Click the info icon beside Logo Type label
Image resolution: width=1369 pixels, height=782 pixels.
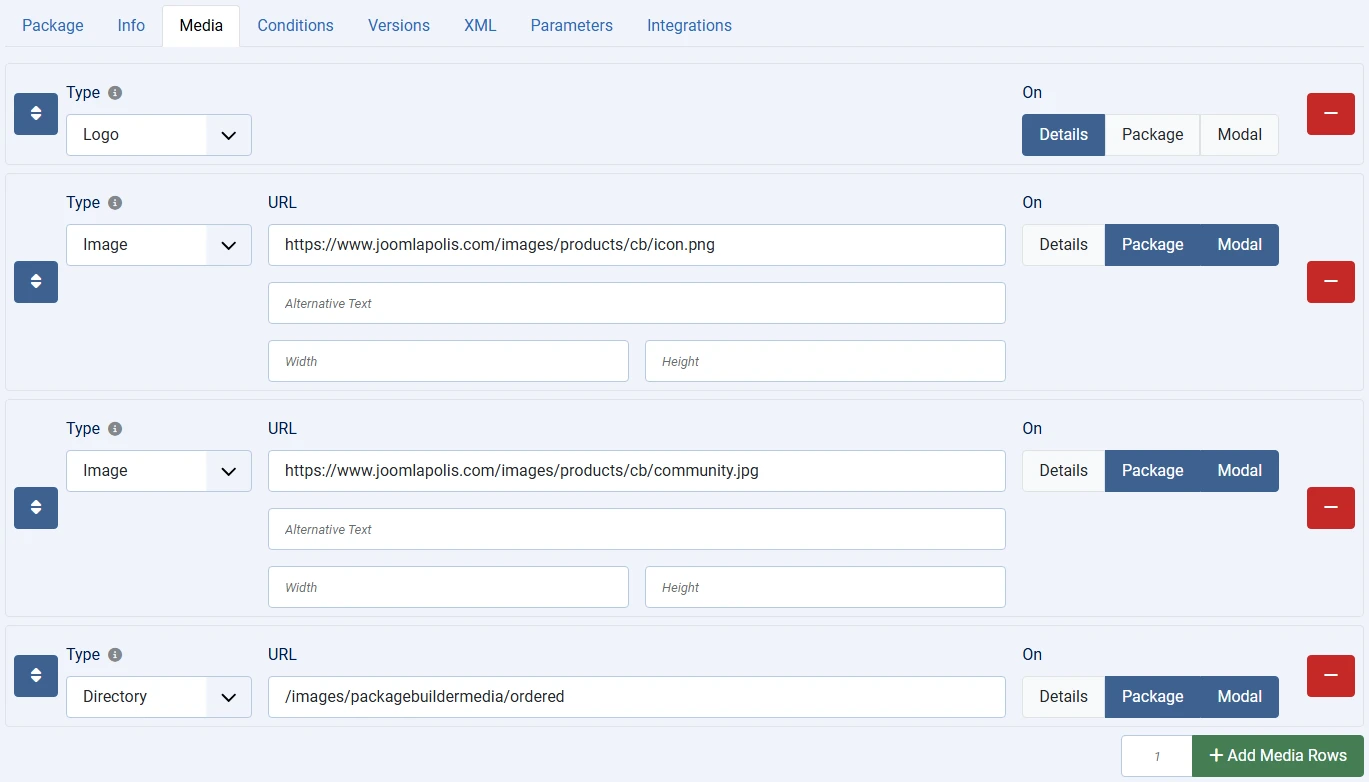pyautogui.click(x=115, y=93)
